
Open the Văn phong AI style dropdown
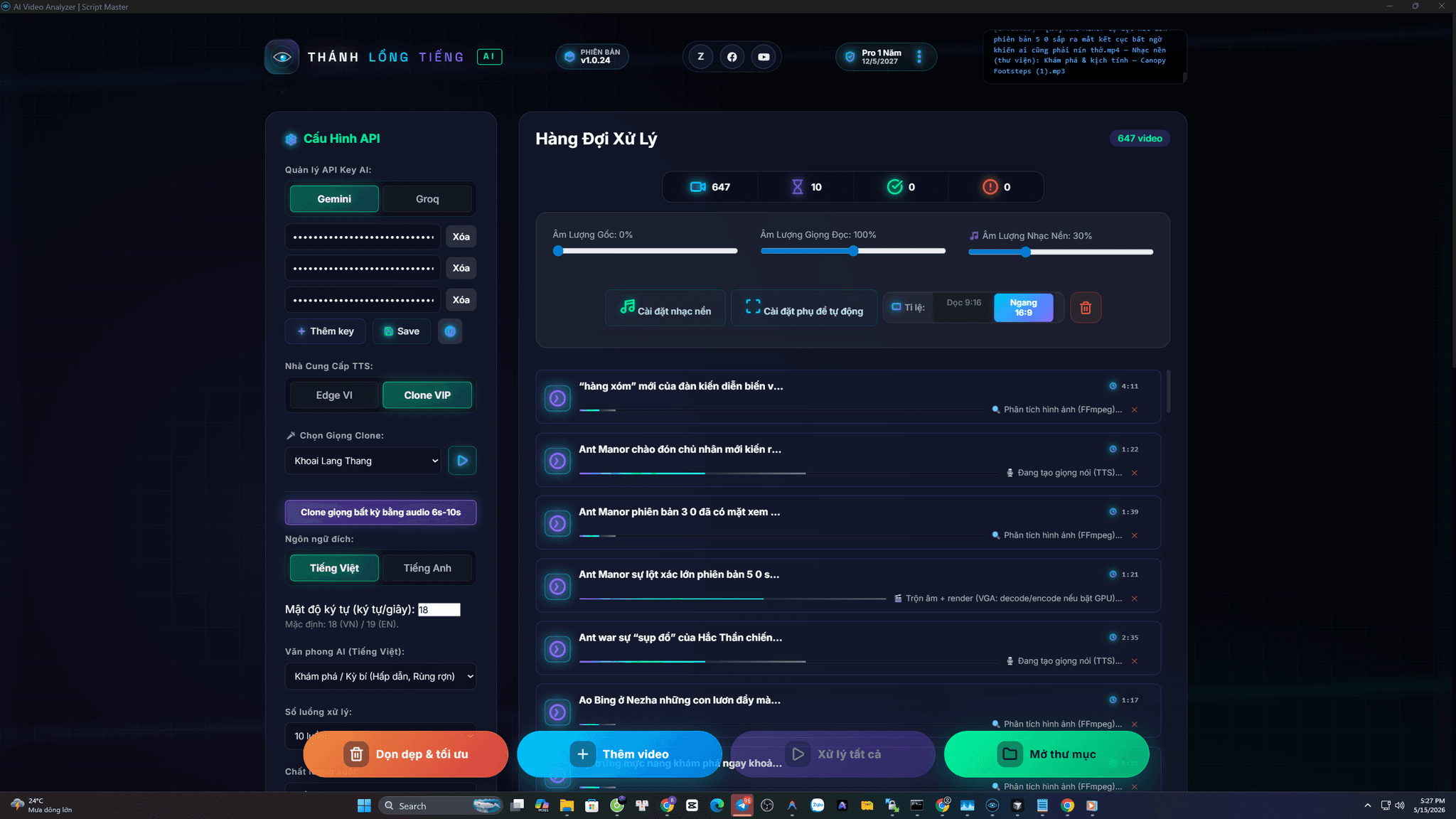pyautogui.click(x=381, y=676)
